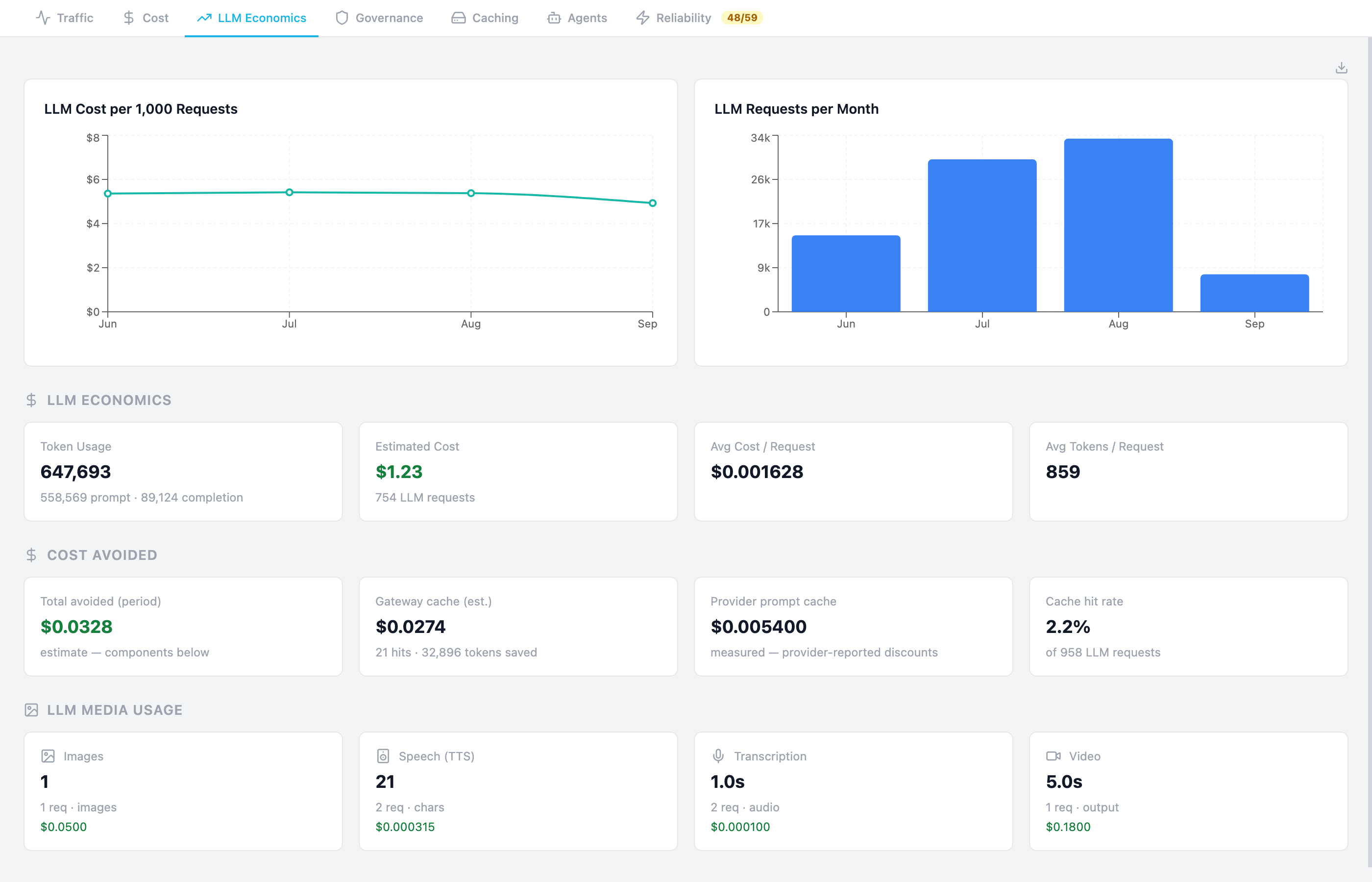Click the '754 LLM requests' text
This screenshot has width=1372, height=882.
pyautogui.click(x=425, y=497)
